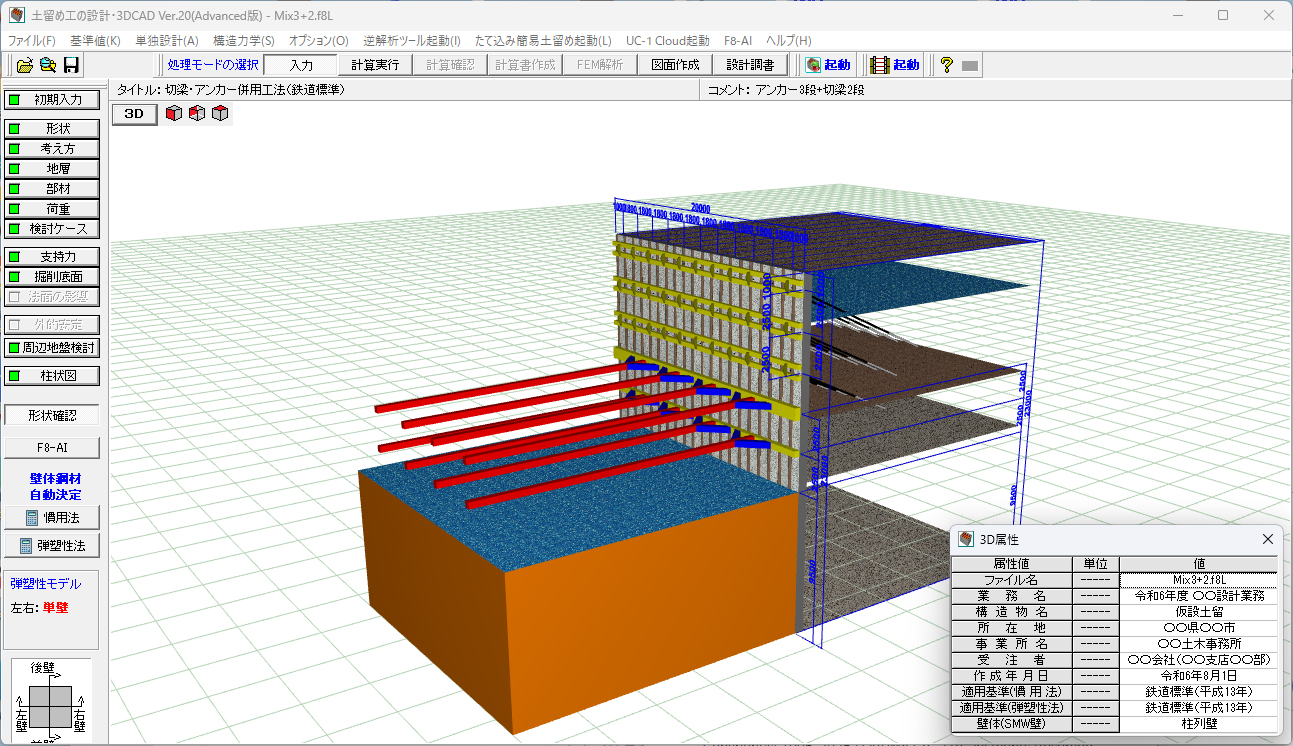The image size is (1293, 746).
Task: Select the 事業所名 attribute row
Action: tap(1114, 644)
